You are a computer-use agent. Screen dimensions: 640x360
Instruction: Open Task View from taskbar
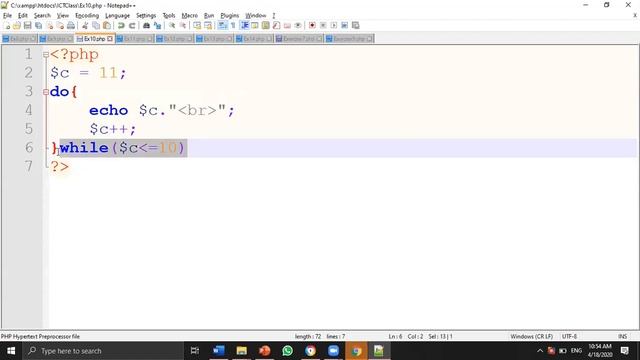tap(195, 351)
